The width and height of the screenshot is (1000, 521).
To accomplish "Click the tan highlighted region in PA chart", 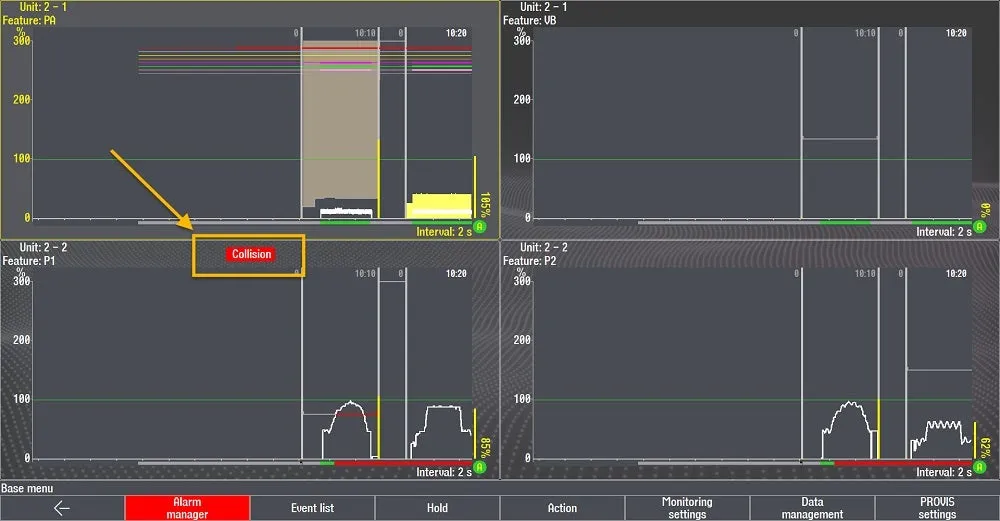I will click(x=340, y=121).
